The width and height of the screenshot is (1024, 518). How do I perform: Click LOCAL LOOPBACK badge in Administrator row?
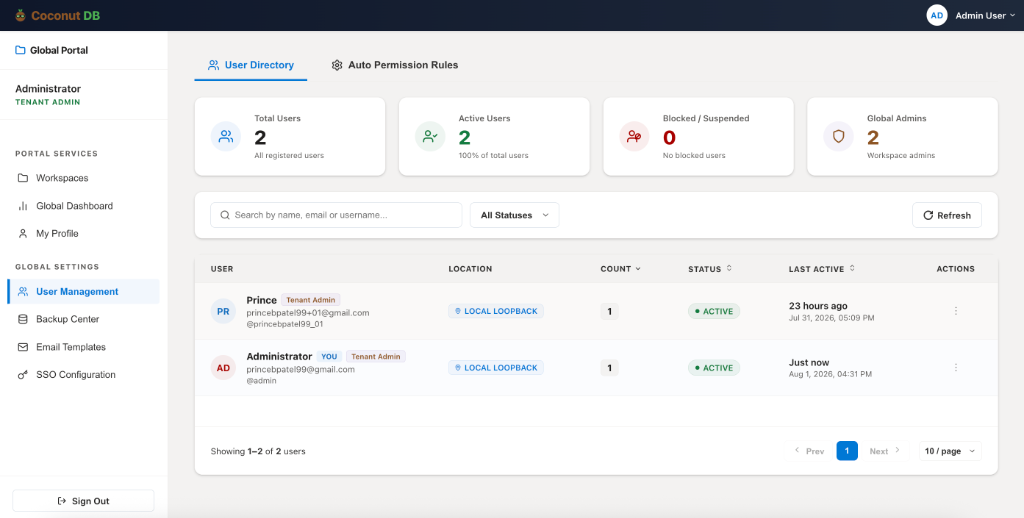click(x=496, y=368)
